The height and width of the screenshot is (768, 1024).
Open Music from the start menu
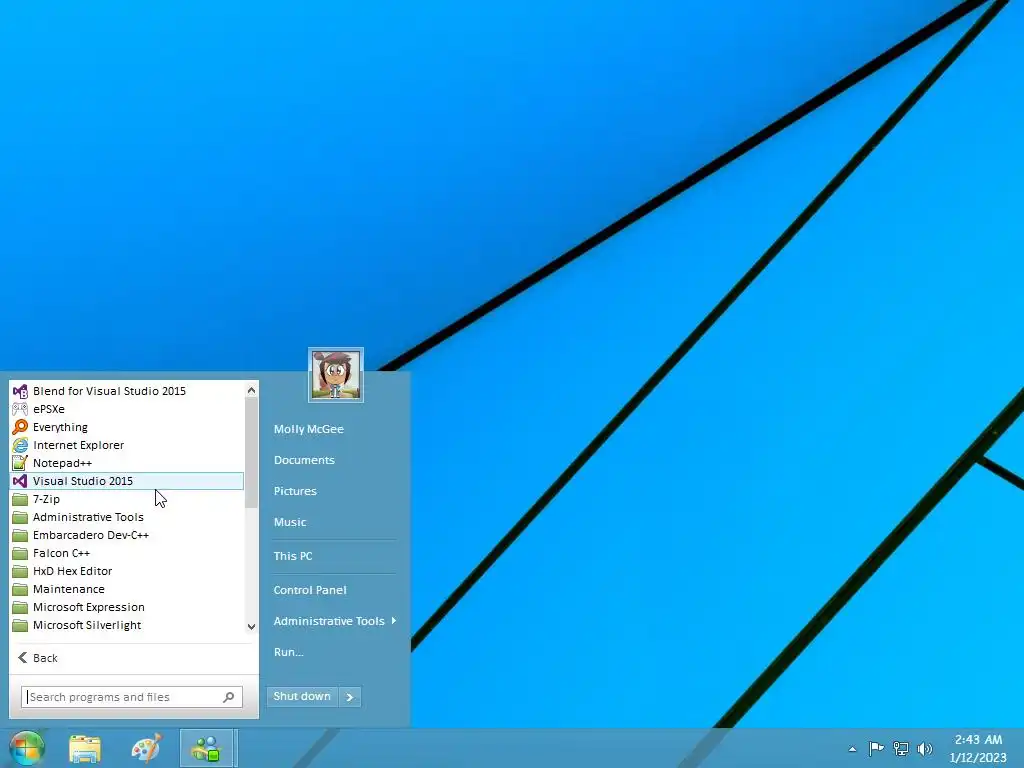[x=290, y=522]
